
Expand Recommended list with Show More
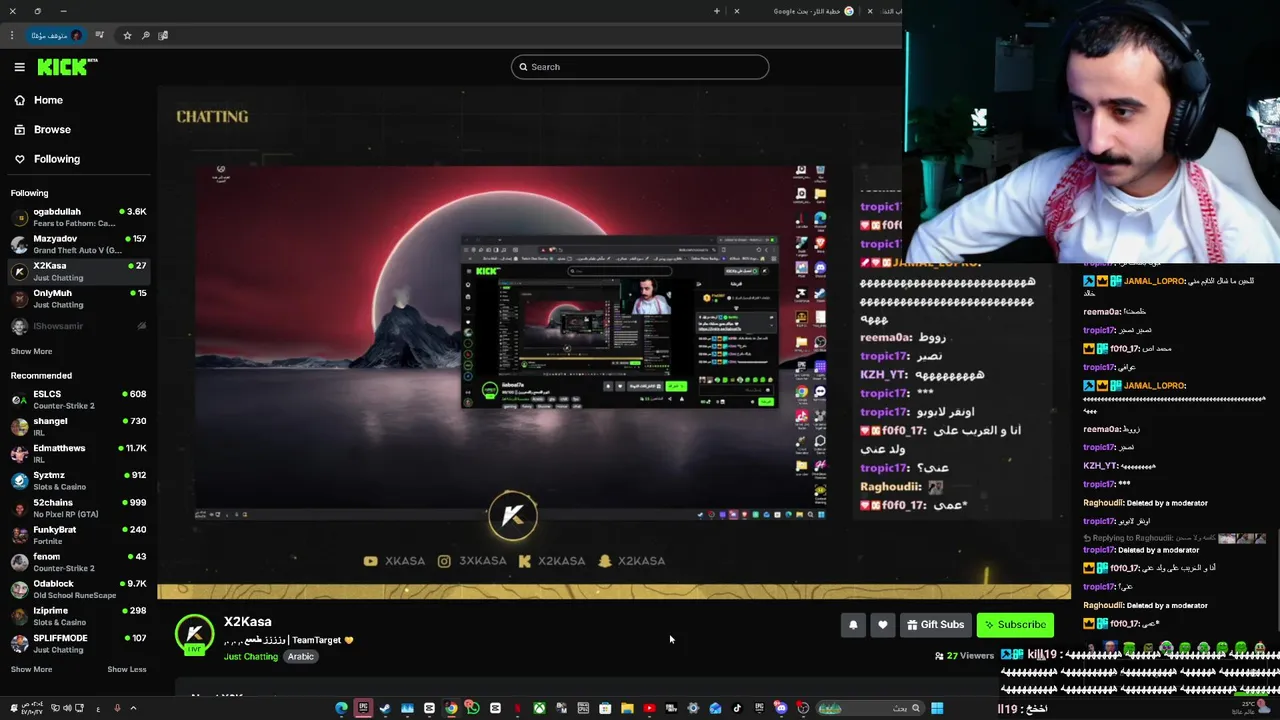31,669
